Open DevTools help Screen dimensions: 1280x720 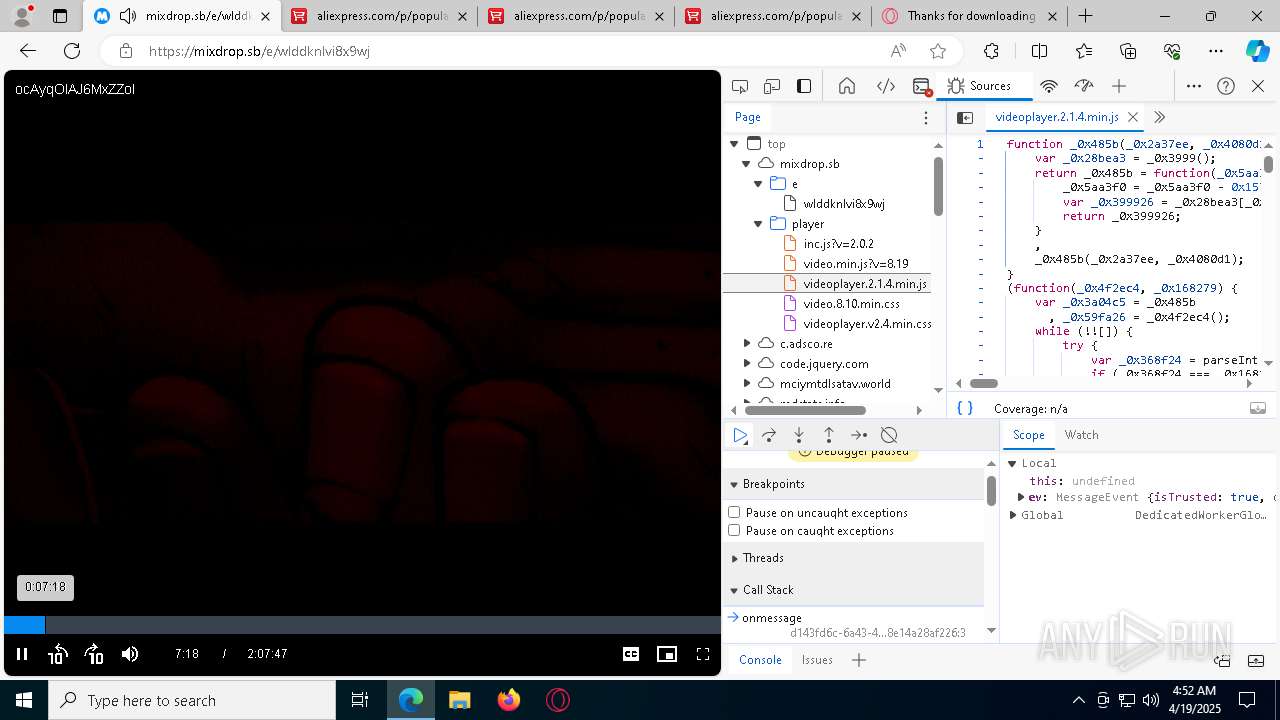(1226, 86)
